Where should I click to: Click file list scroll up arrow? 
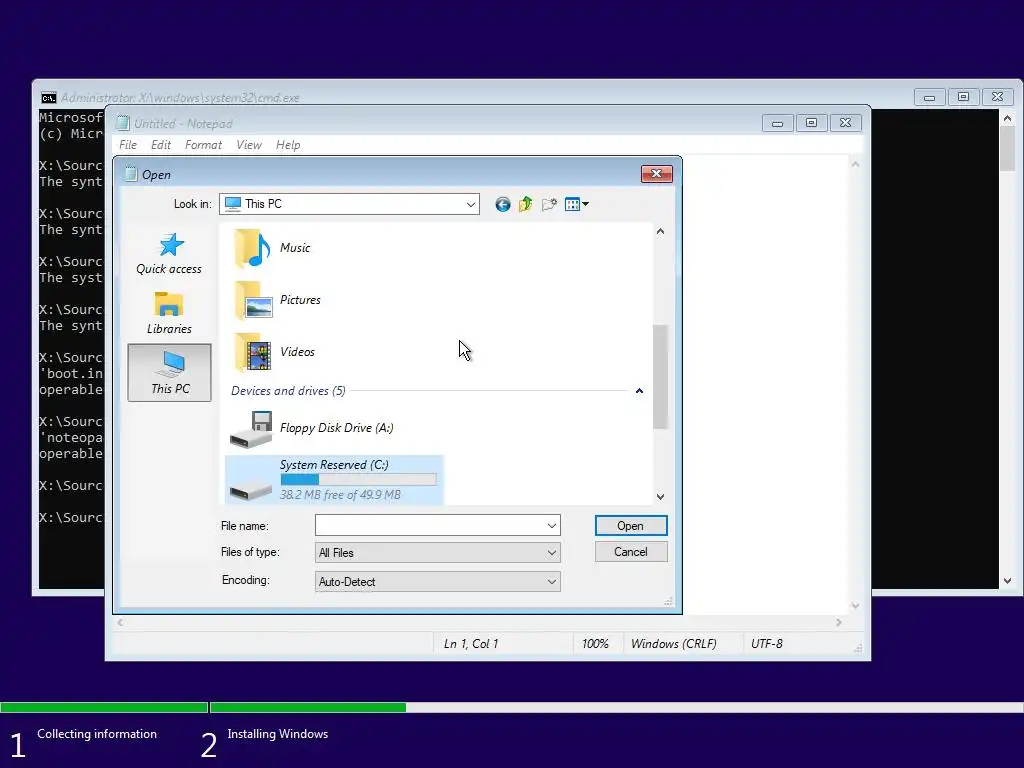[x=660, y=231]
